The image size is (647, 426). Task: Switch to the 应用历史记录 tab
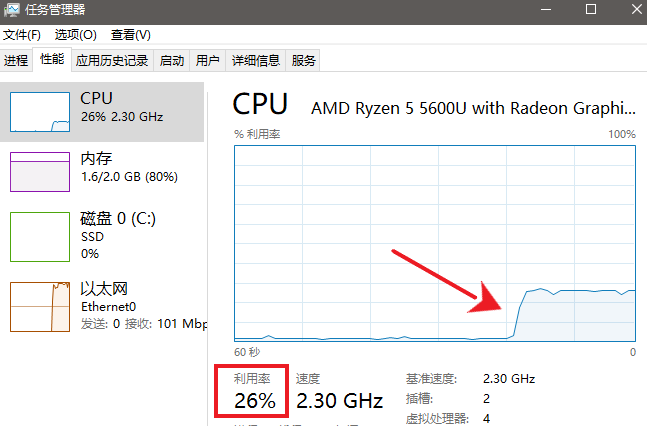112,61
